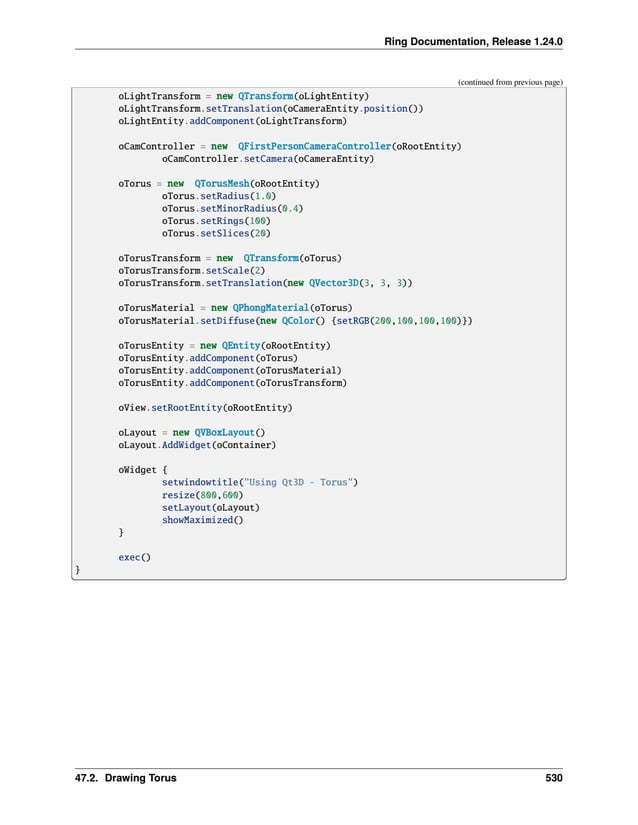Click the line 'oTorusMaterial = new QPhongMaterial(oTorus)'
638x825 pixels.
click(235, 308)
